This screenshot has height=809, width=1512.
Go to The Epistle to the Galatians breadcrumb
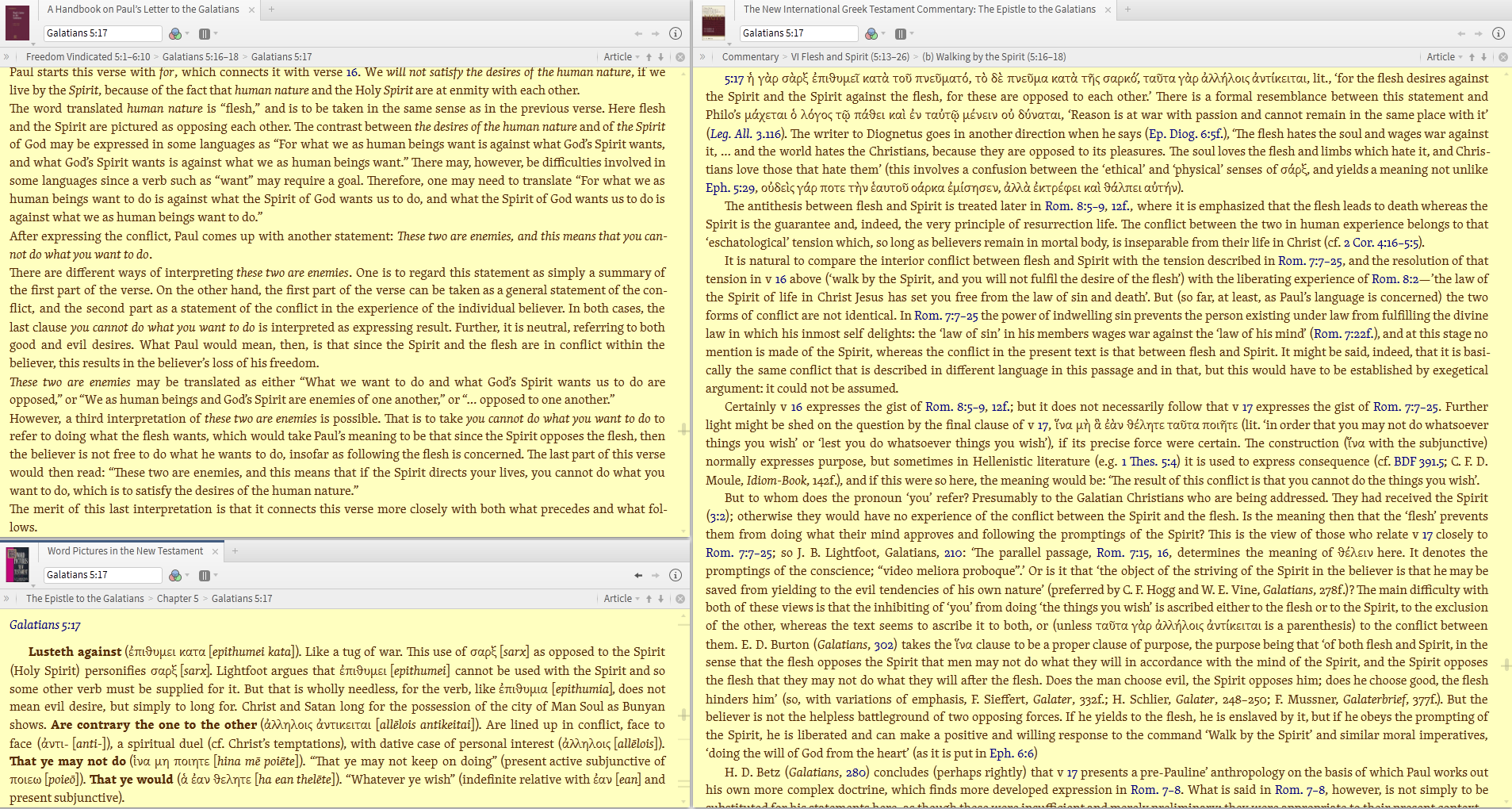(x=85, y=599)
